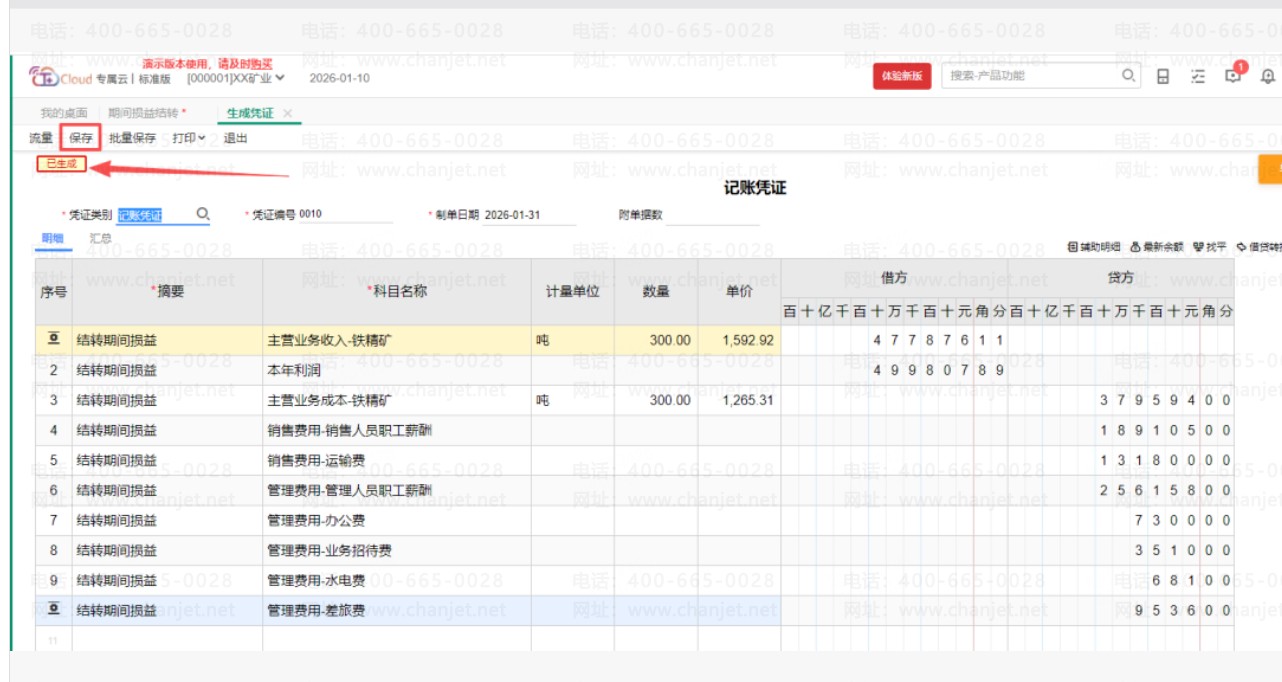Click the 吨 unit cell for 主营业务成本-铁精矿
Screen dimensions: 1282x682
click(x=573, y=400)
